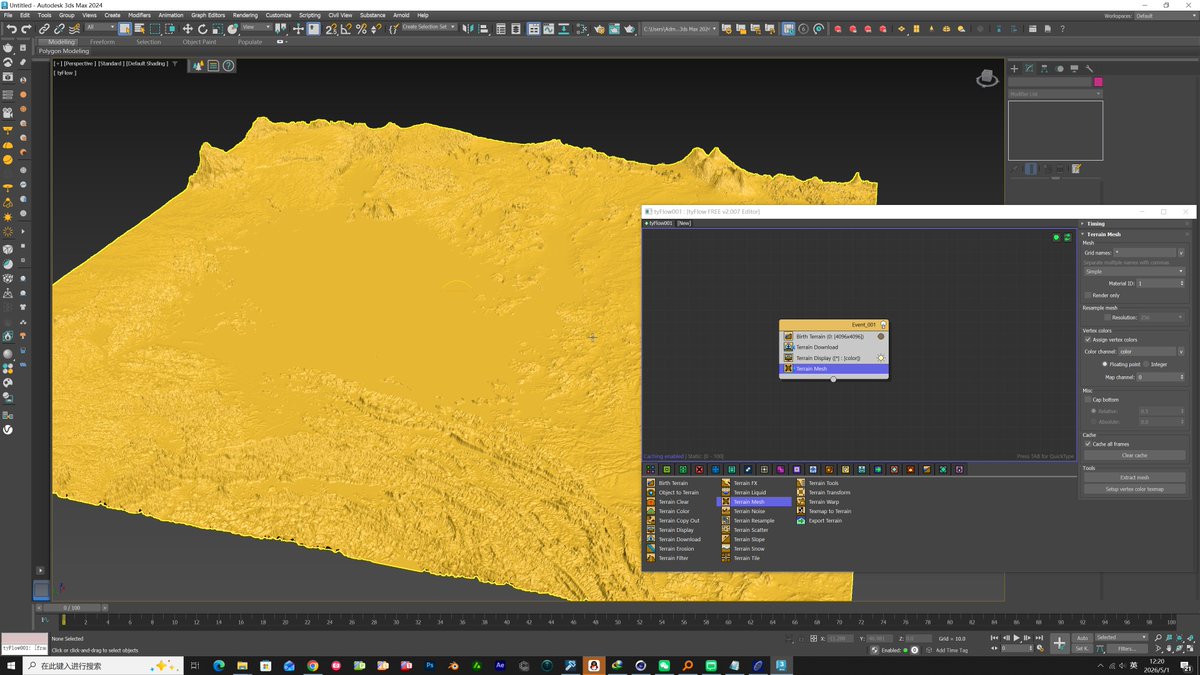
Task: Toggle Terrain Display lightbulb in Event_001
Action: pyautogui.click(x=881, y=357)
